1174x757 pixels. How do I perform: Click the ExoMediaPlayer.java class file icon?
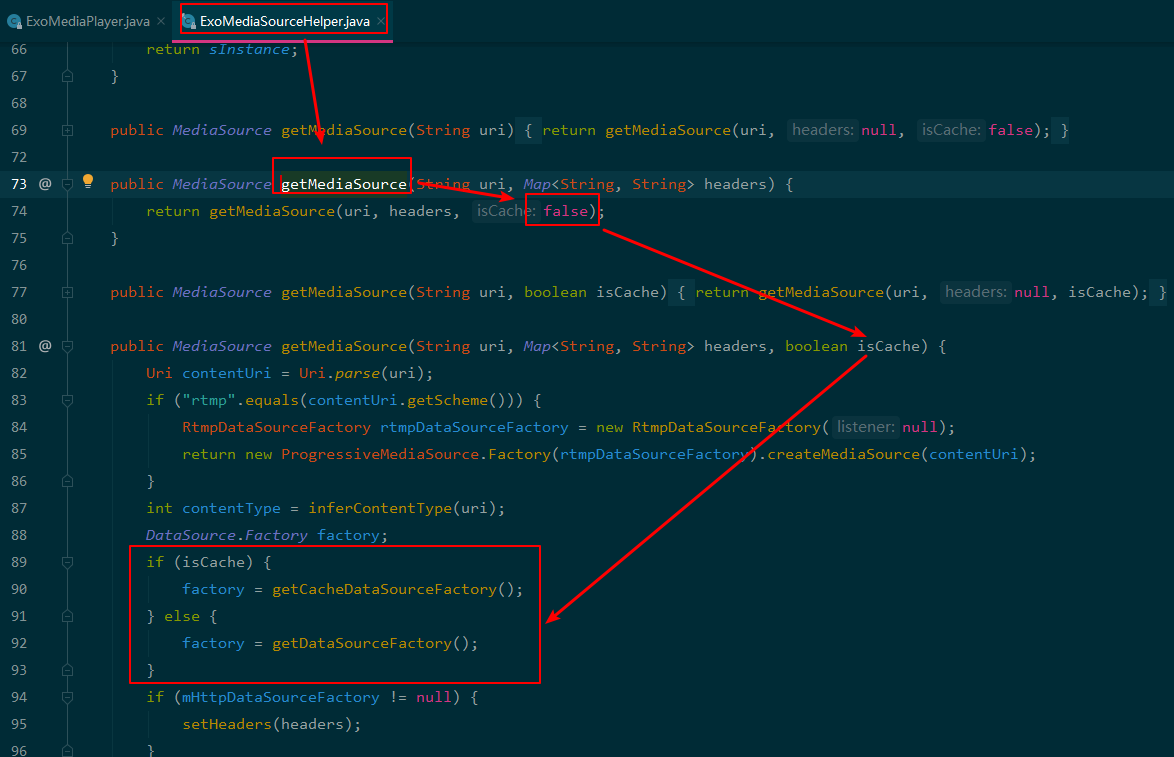(x=14, y=22)
